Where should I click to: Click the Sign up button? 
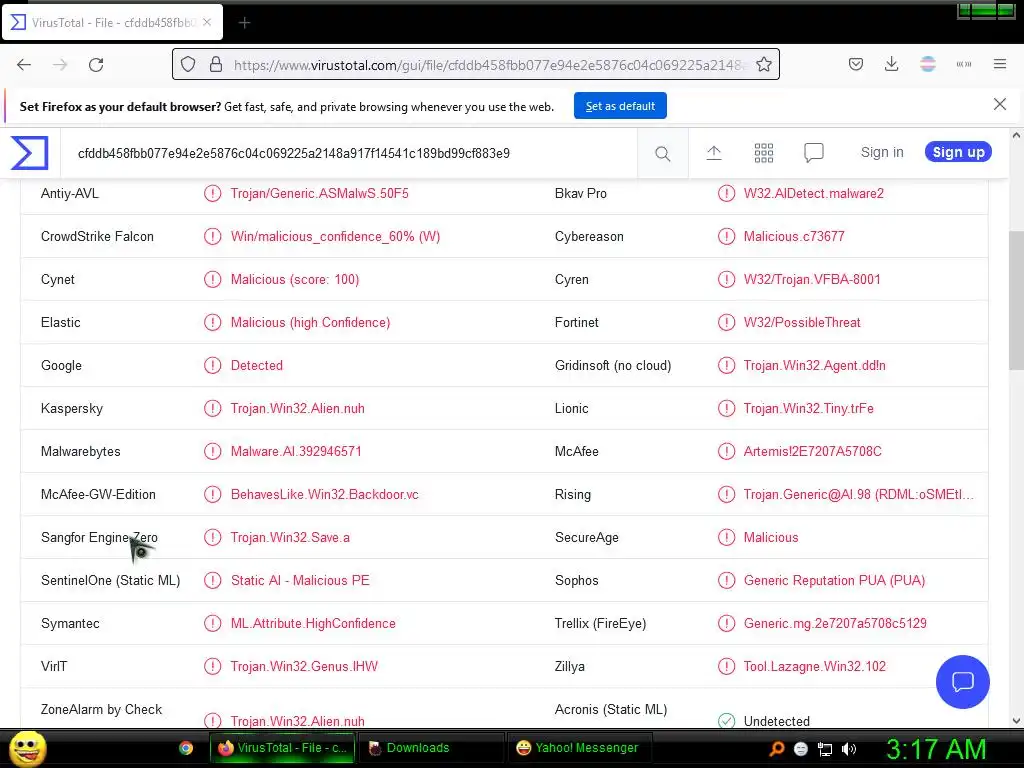click(x=958, y=152)
